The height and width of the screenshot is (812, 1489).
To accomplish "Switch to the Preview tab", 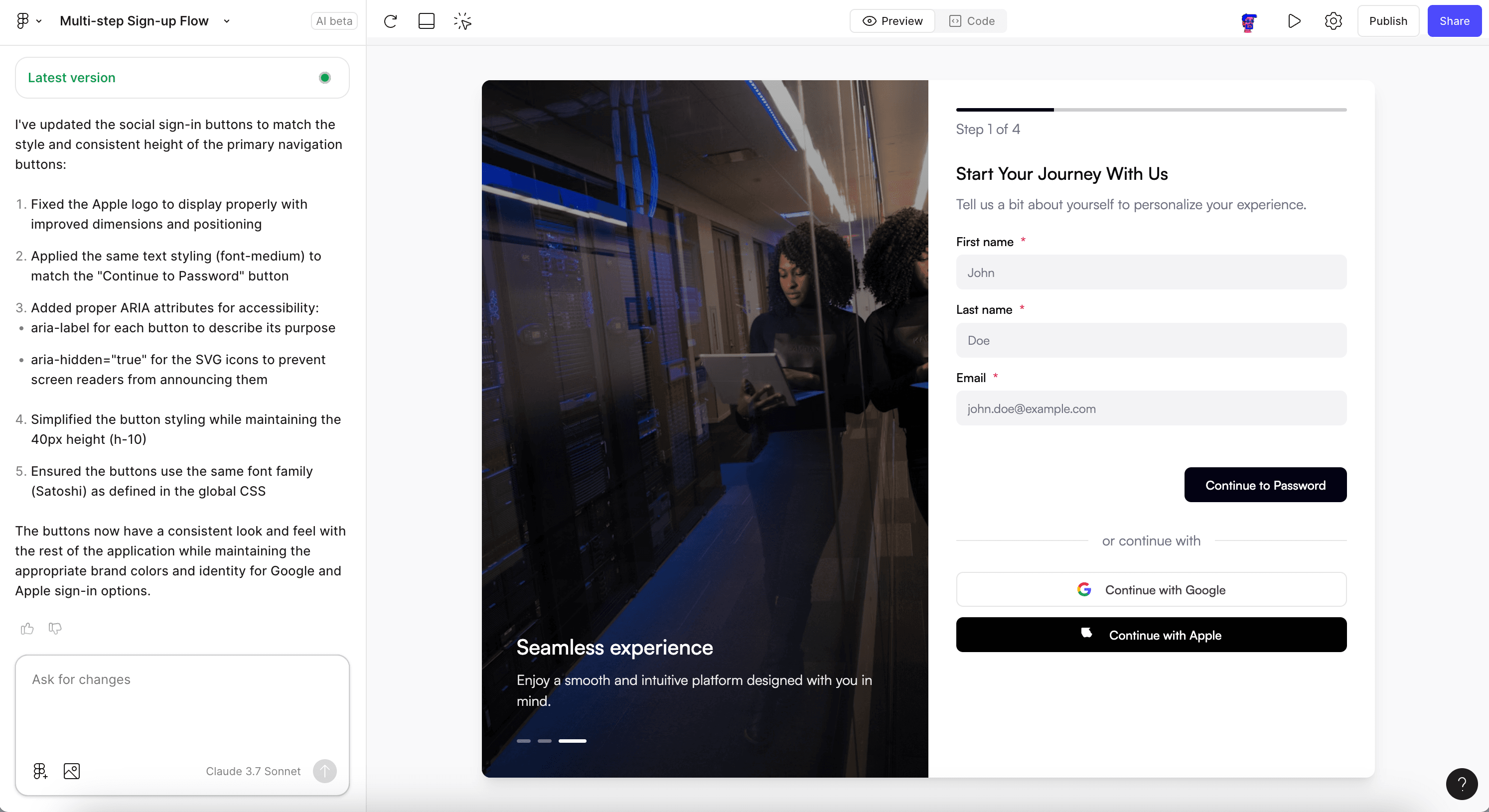I will (x=892, y=21).
